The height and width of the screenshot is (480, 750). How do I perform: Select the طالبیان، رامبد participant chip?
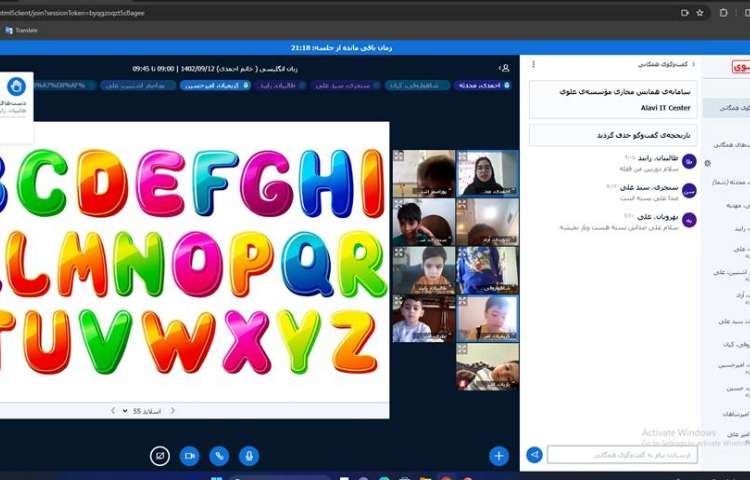coord(281,86)
